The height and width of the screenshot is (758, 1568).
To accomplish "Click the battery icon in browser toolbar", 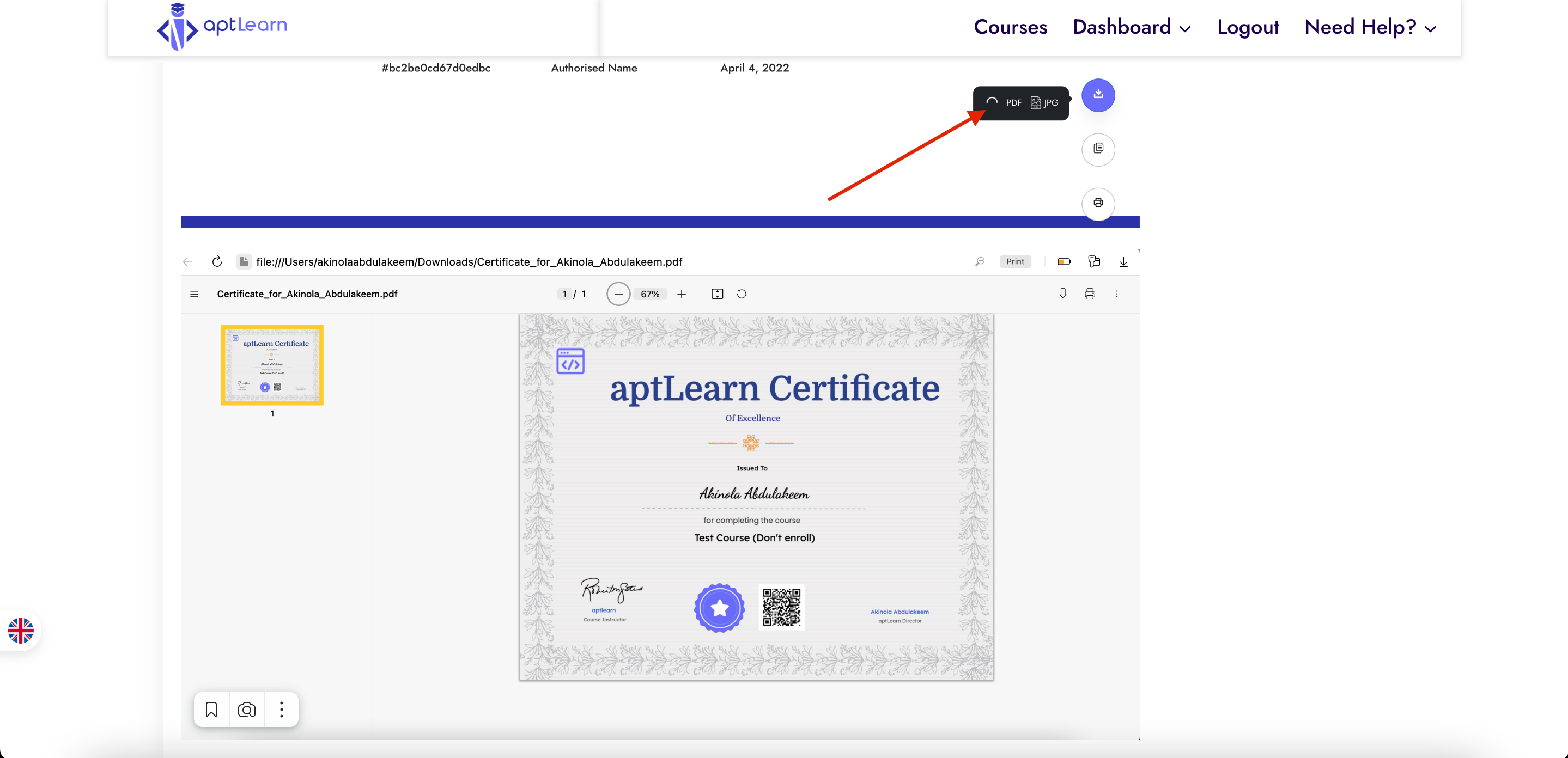I will pos(1064,261).
